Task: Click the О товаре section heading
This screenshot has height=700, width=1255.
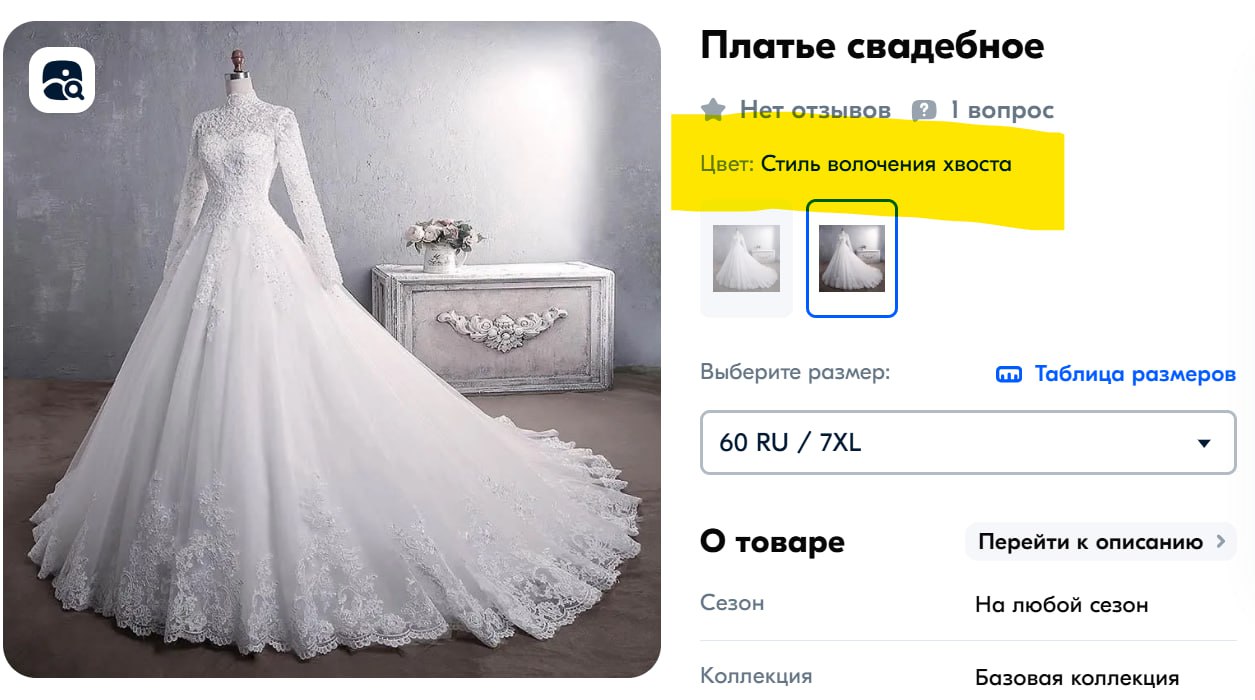Action: click(772, 542)
